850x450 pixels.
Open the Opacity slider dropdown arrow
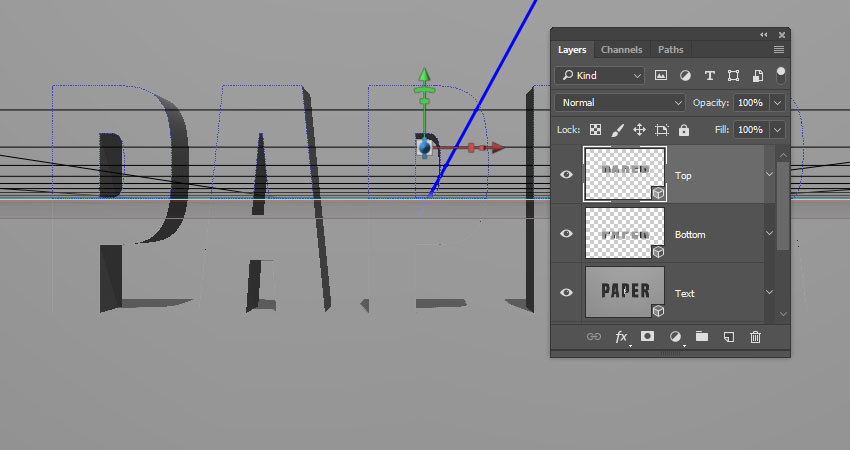[x=777, y=102]
